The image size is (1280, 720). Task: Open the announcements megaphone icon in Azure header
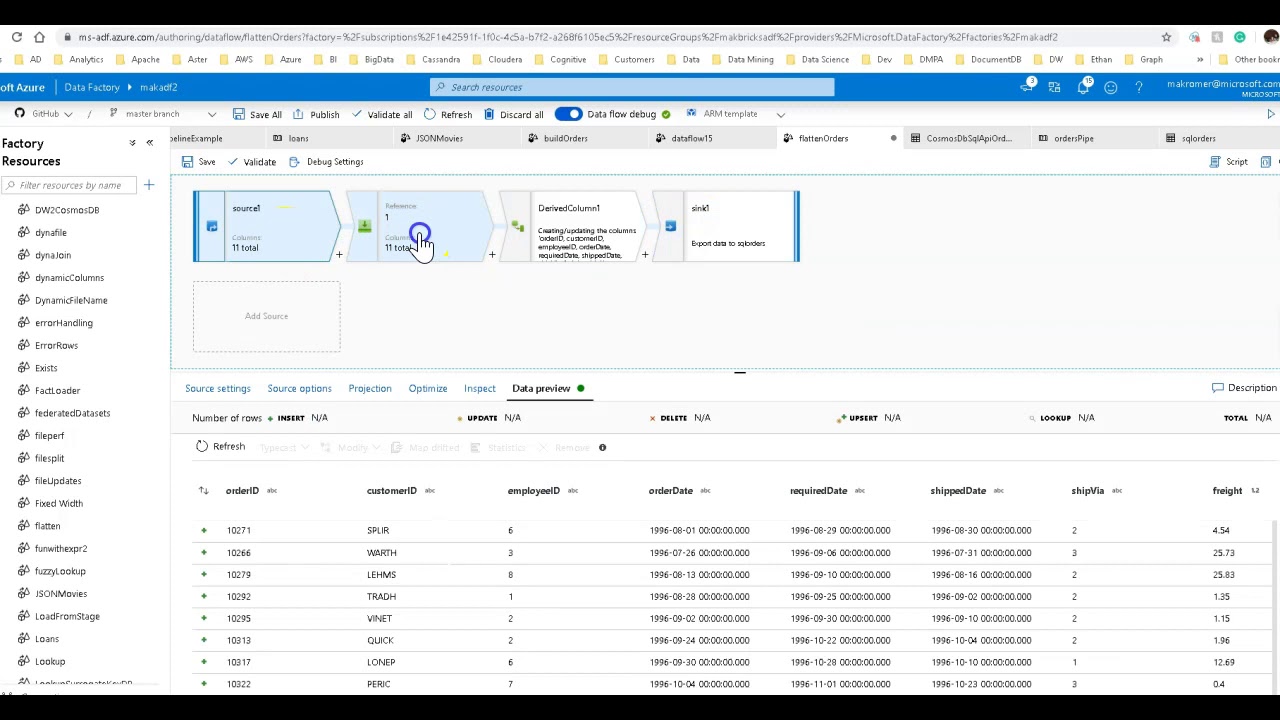click(x=1027, y=87)
